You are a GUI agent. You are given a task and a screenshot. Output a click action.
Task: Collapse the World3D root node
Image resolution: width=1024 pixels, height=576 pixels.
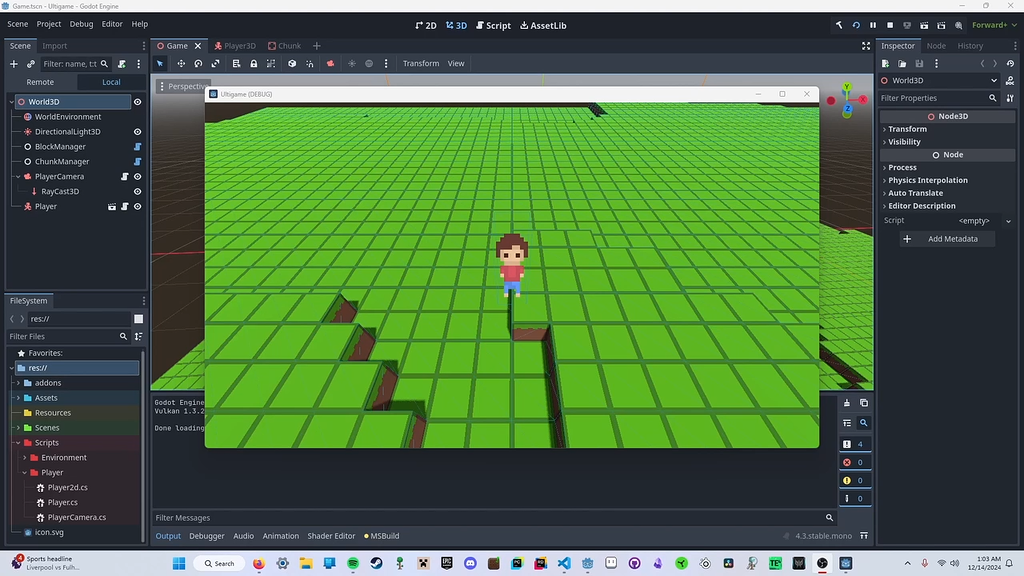coord(12,102)
